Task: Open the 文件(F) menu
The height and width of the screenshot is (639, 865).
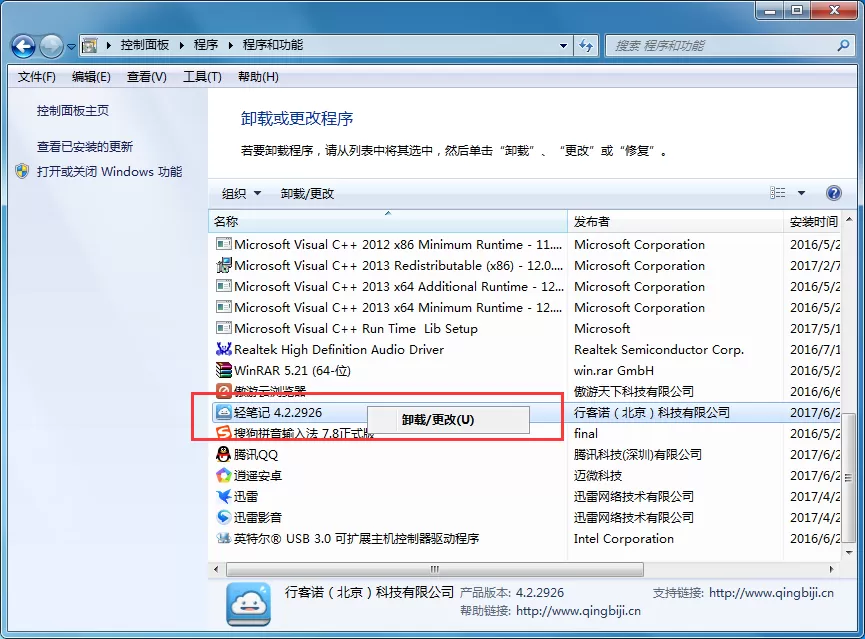Action: click(36, 77)
